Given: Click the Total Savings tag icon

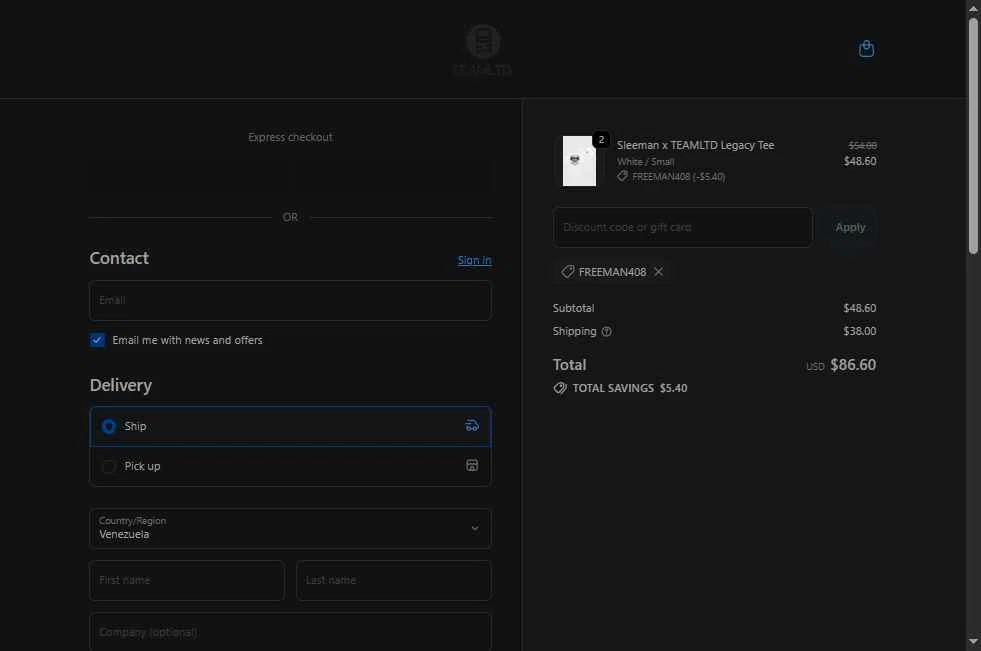Looking at the screenshot, I should [560, 388].
